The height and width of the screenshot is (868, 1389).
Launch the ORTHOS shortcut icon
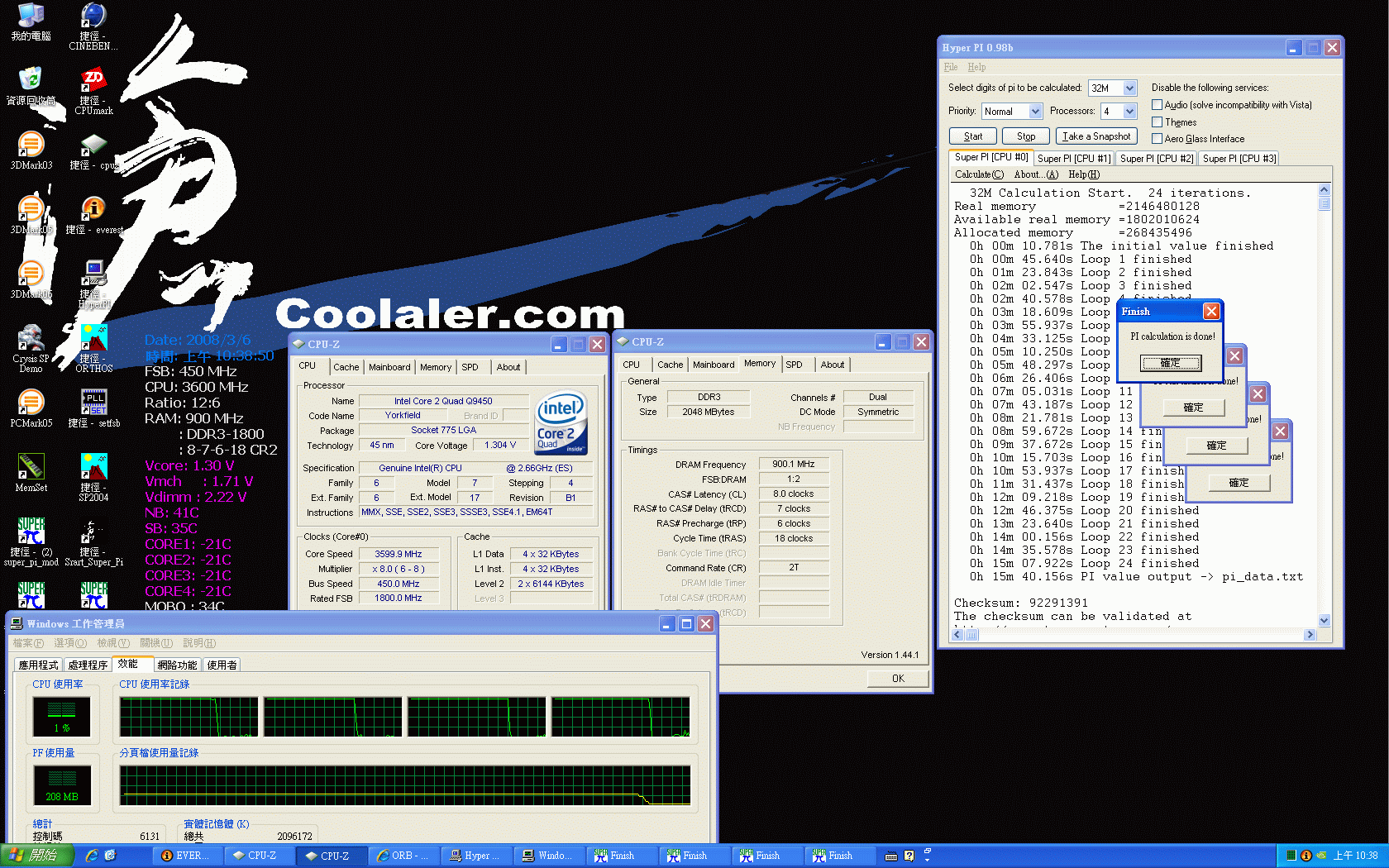pos(93,348)
